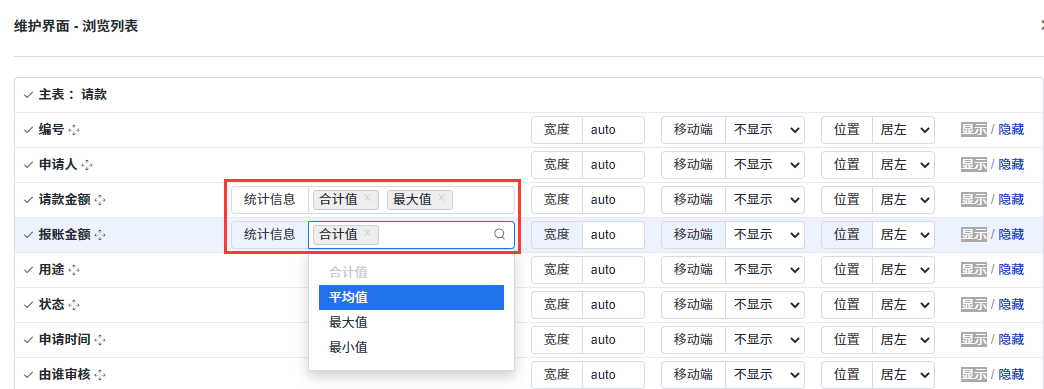Open the 移动端 dropdown for 用途 row
The image size is (1044, 389).
point(765,269)
